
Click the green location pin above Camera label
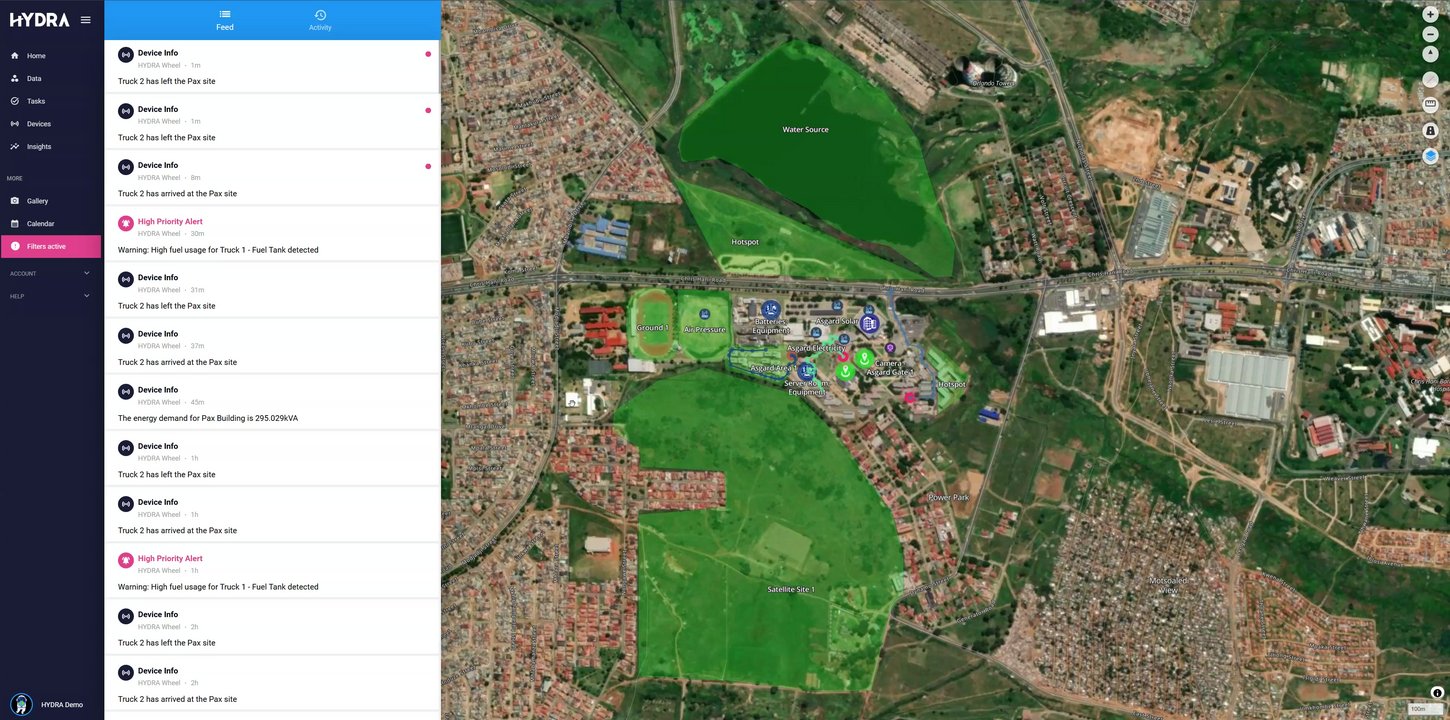[865, 359]
